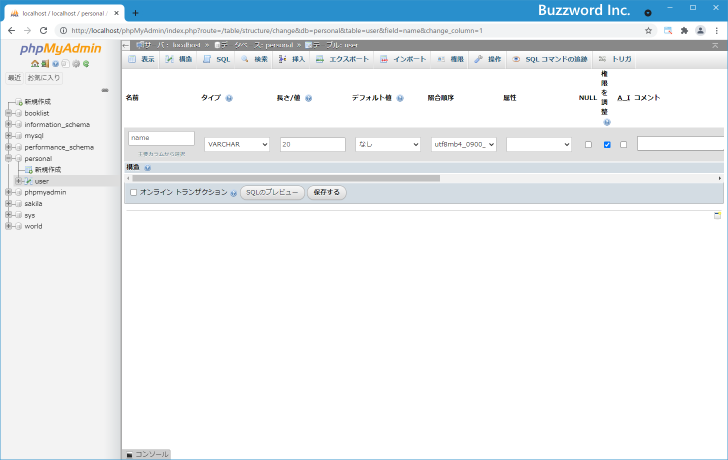Open the VARCHAR type dropdown
This screenshot has width=728, height=460.
click(x=237, y=144)
